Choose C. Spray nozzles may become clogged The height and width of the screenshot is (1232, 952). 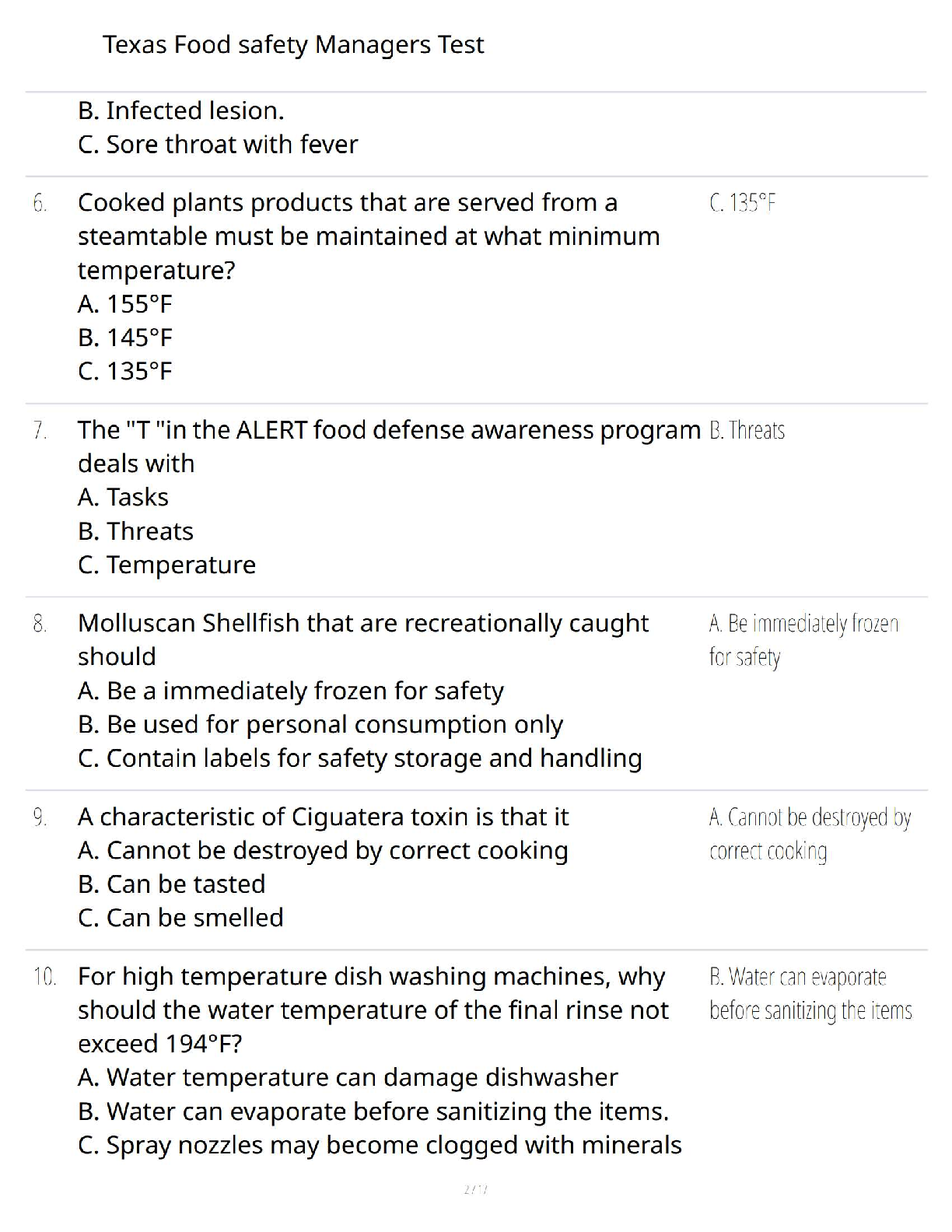(x=380, y=1146)
